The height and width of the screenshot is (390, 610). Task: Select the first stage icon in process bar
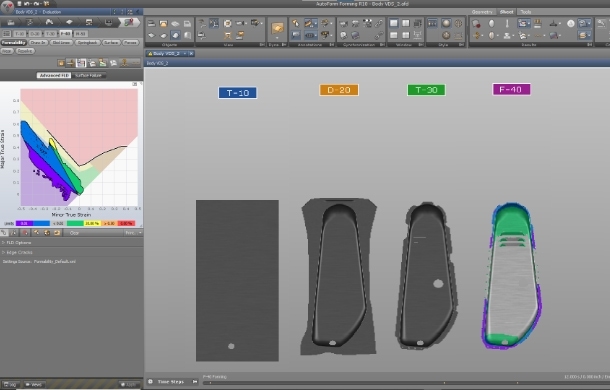tap(11, 22)
